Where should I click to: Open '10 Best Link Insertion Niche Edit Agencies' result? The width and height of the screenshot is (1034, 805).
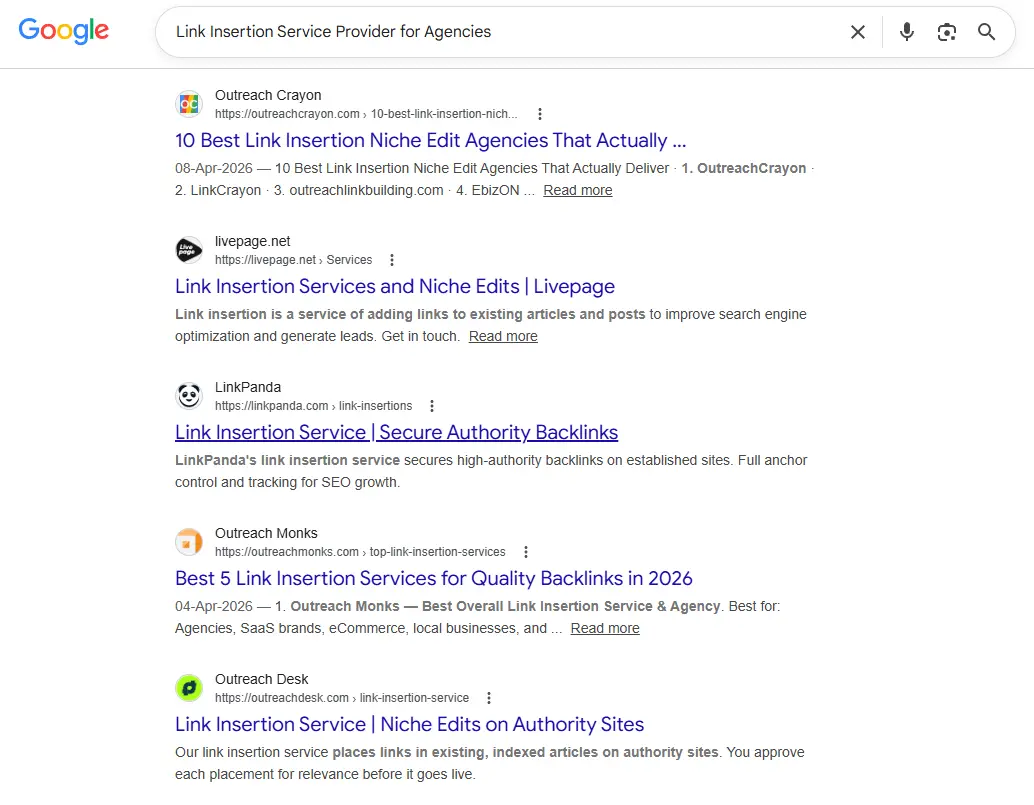[x=431, y=140]
